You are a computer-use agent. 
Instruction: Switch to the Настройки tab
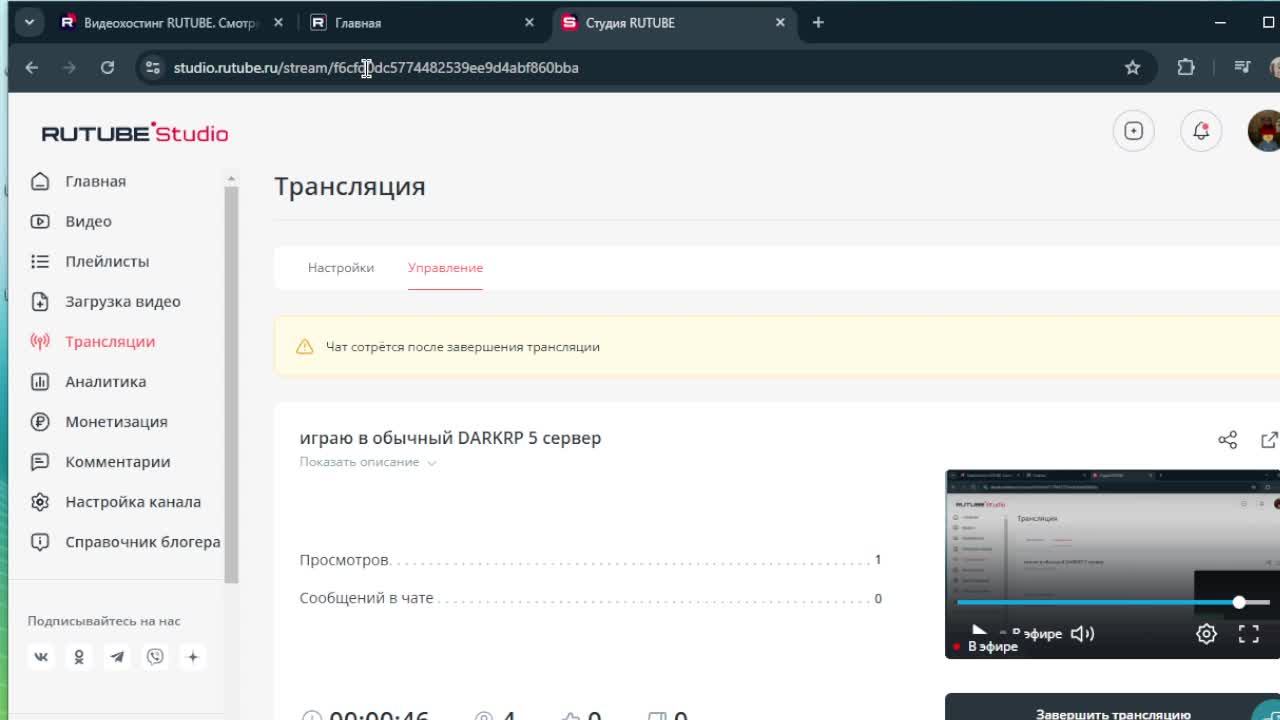[x=341, y=267]
